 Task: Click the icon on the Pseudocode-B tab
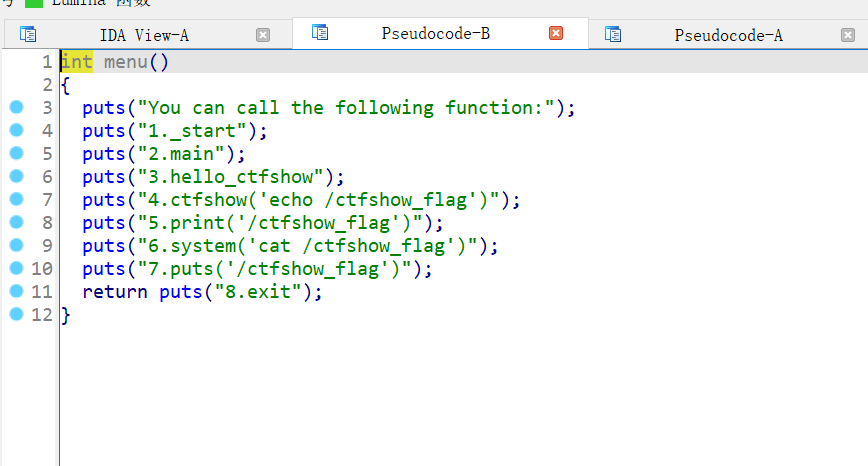pos(320,33)
